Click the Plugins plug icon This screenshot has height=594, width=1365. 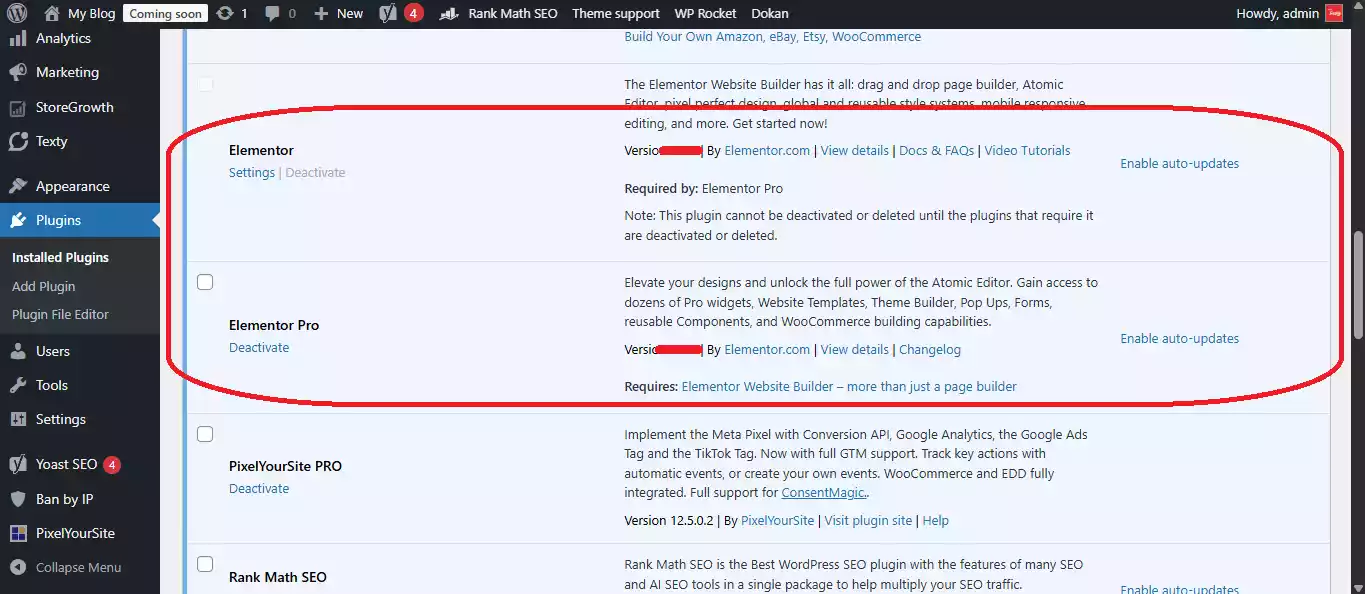click(17, 220)
